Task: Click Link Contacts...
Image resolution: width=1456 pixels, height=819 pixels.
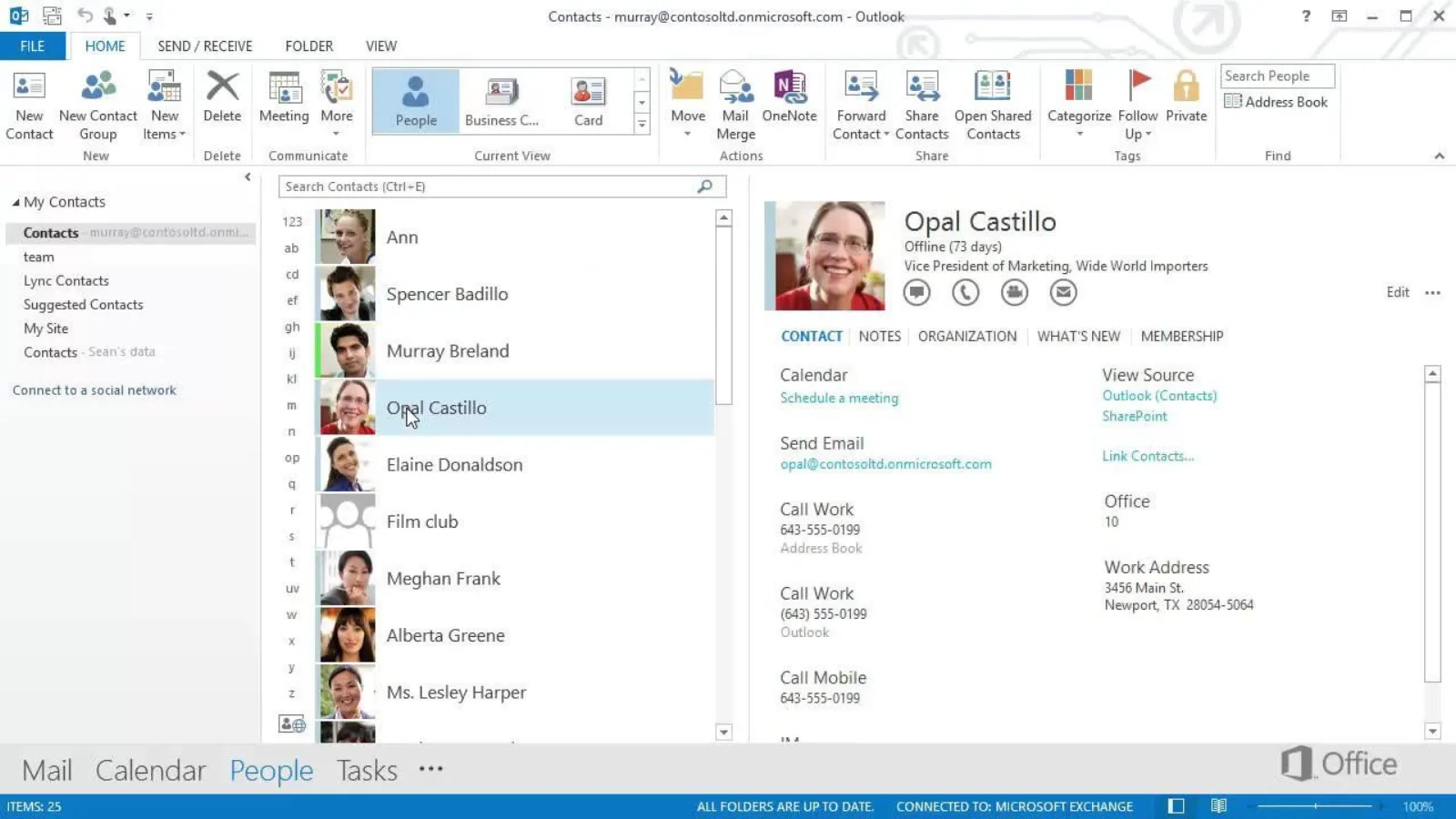Action: click(1148, 456)
